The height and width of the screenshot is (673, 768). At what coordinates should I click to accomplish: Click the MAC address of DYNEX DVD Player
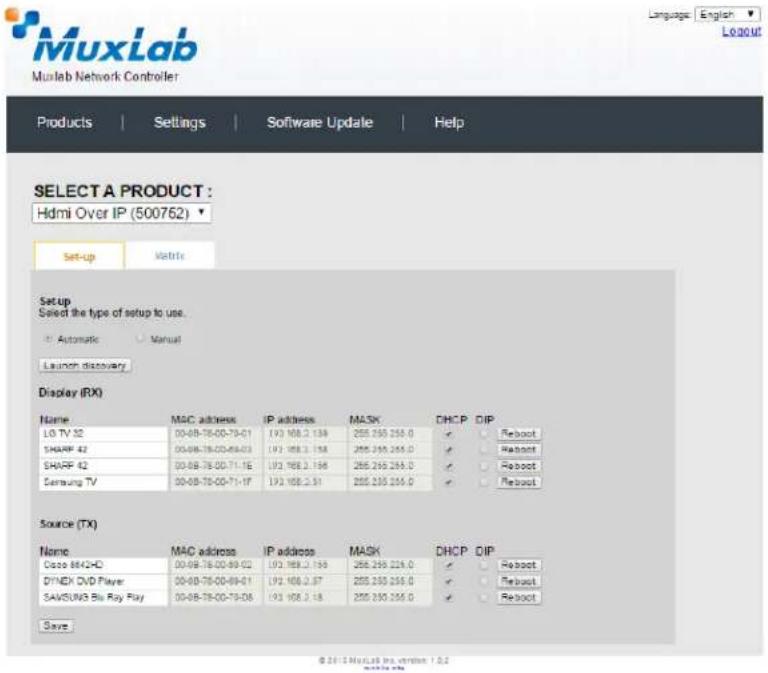[x=215, y=581]
